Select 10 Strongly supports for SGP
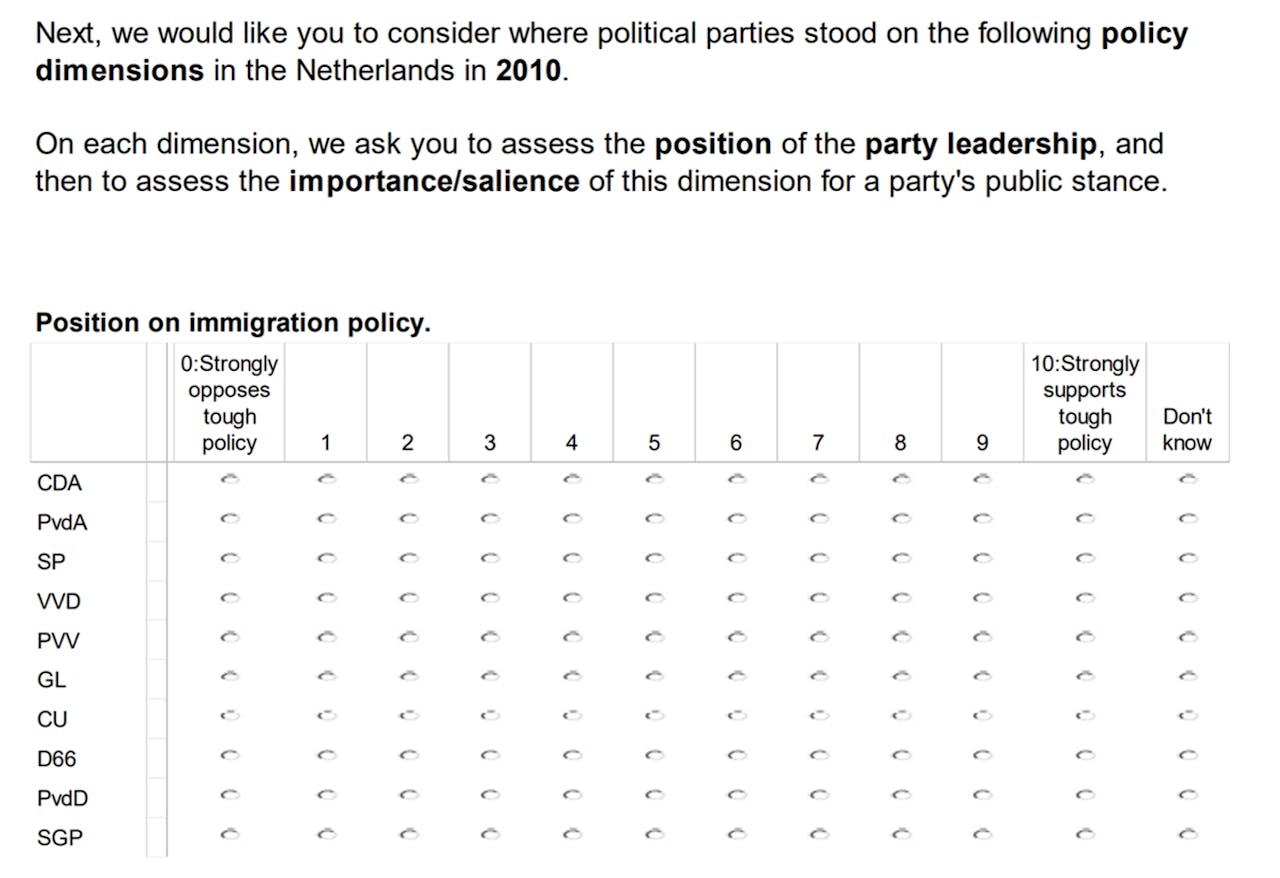Image resolution: width=1280 pixels, height=878 pixels. pos(1084,834)
